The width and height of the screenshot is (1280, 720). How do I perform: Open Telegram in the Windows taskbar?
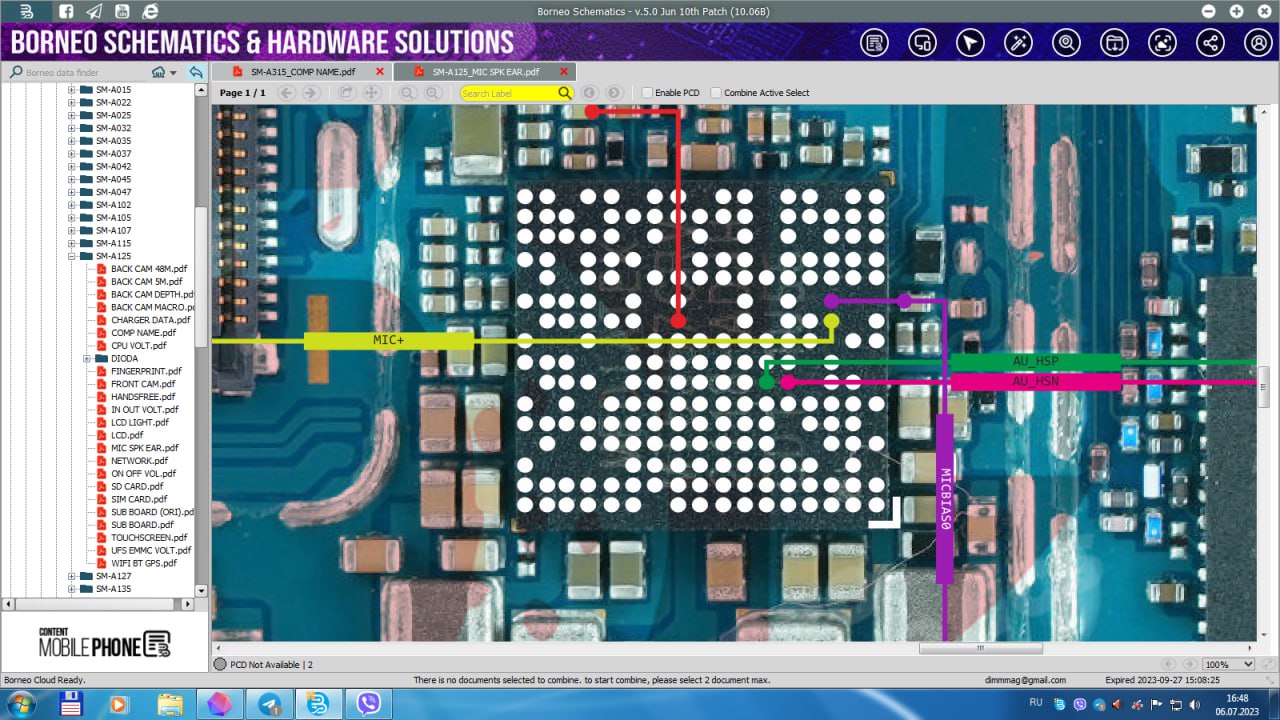(x=270, y=704)
